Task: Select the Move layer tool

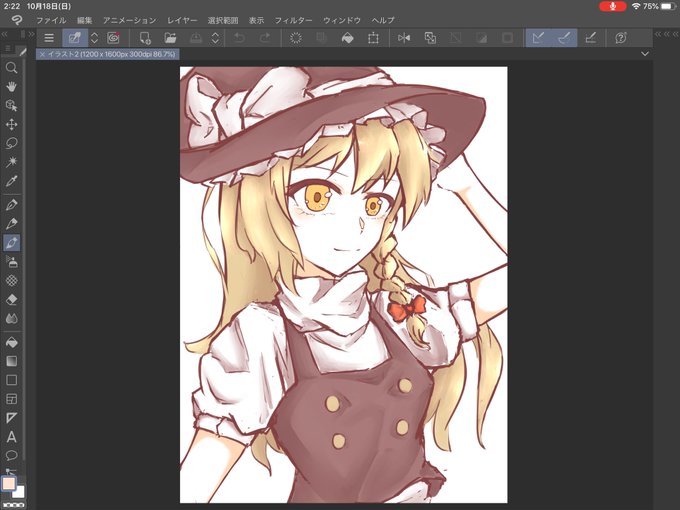Action: (11, 124)
